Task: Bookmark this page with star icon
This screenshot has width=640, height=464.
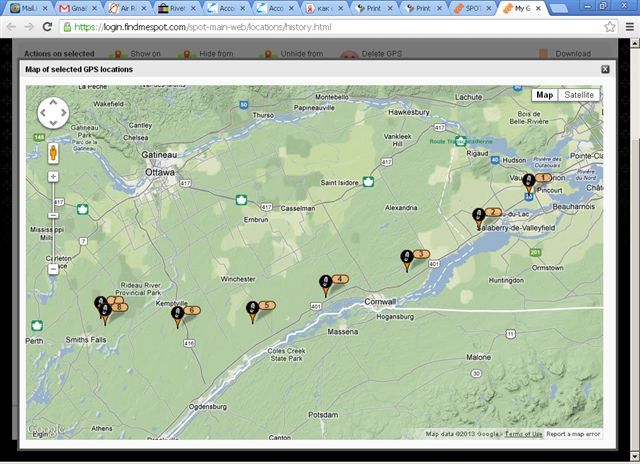Action: click(x=609, y=26)
